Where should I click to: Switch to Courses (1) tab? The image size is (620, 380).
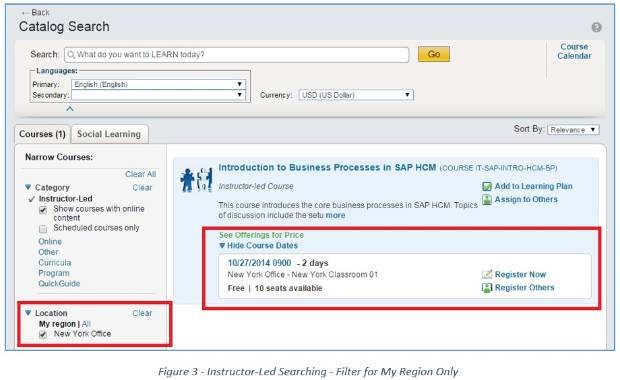(x=42, y=134)
